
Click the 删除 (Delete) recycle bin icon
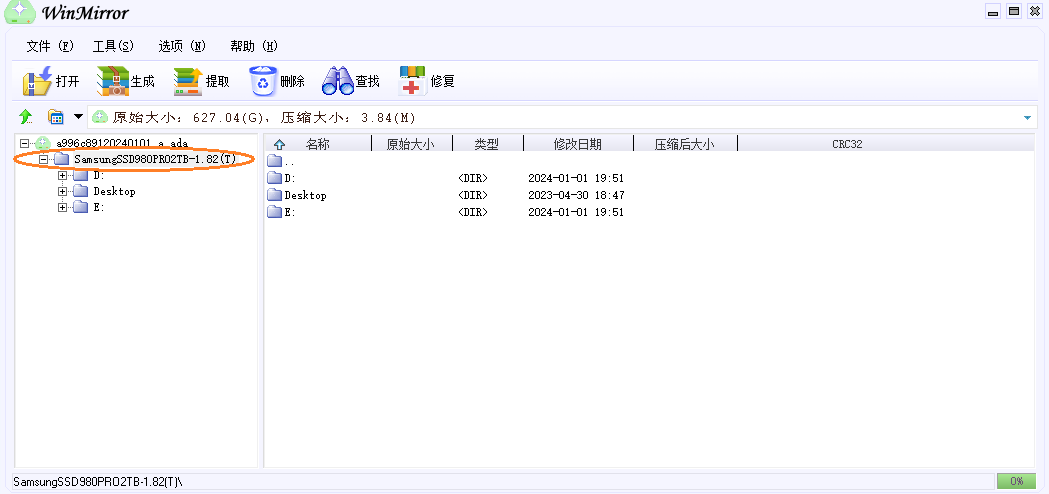(263, 81)
